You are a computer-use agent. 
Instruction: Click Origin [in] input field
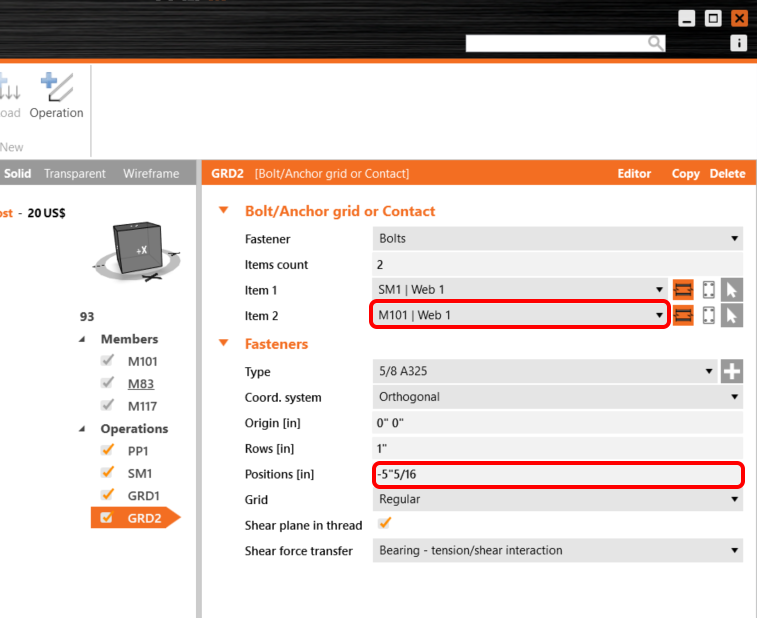click(558, 422)
